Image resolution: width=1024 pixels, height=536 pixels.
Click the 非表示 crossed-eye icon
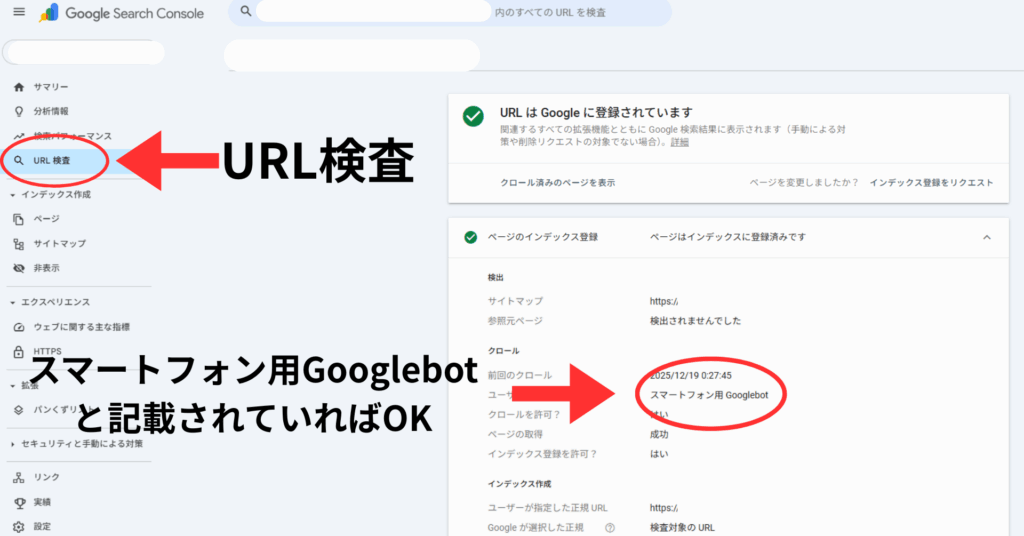click(19, 268)
